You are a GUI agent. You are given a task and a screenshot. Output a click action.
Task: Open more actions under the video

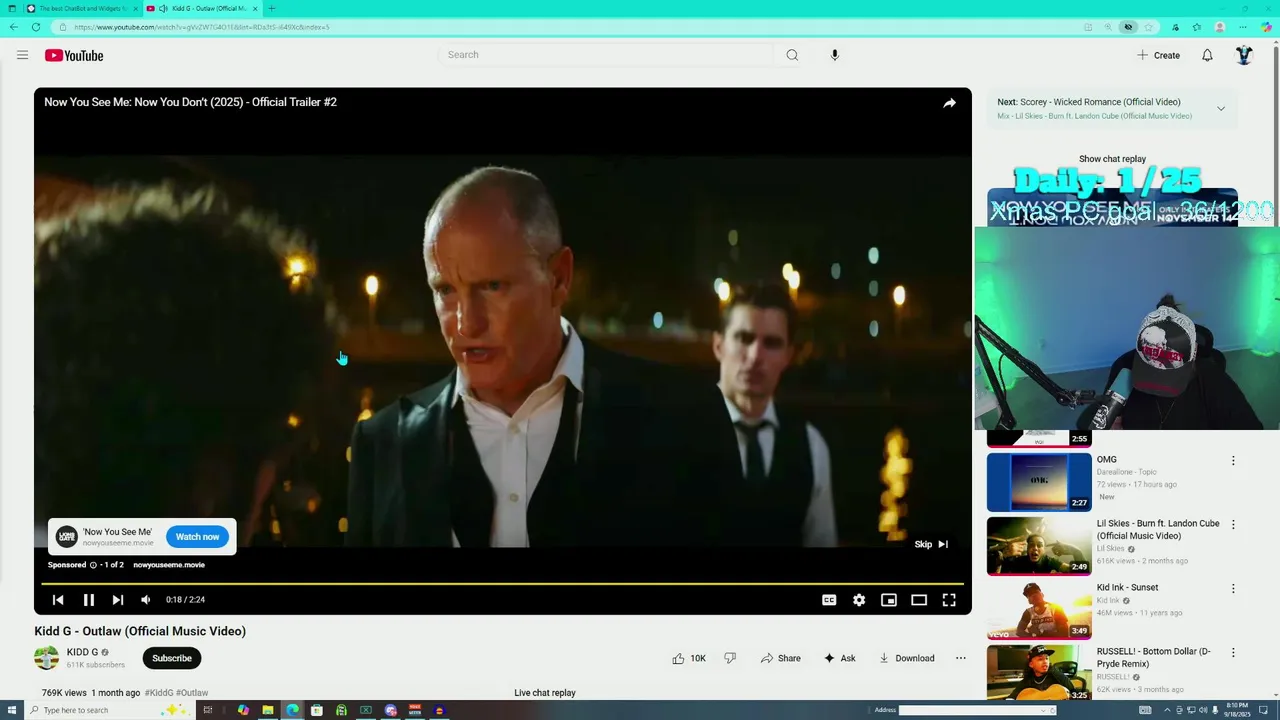(x=961, y=658)
